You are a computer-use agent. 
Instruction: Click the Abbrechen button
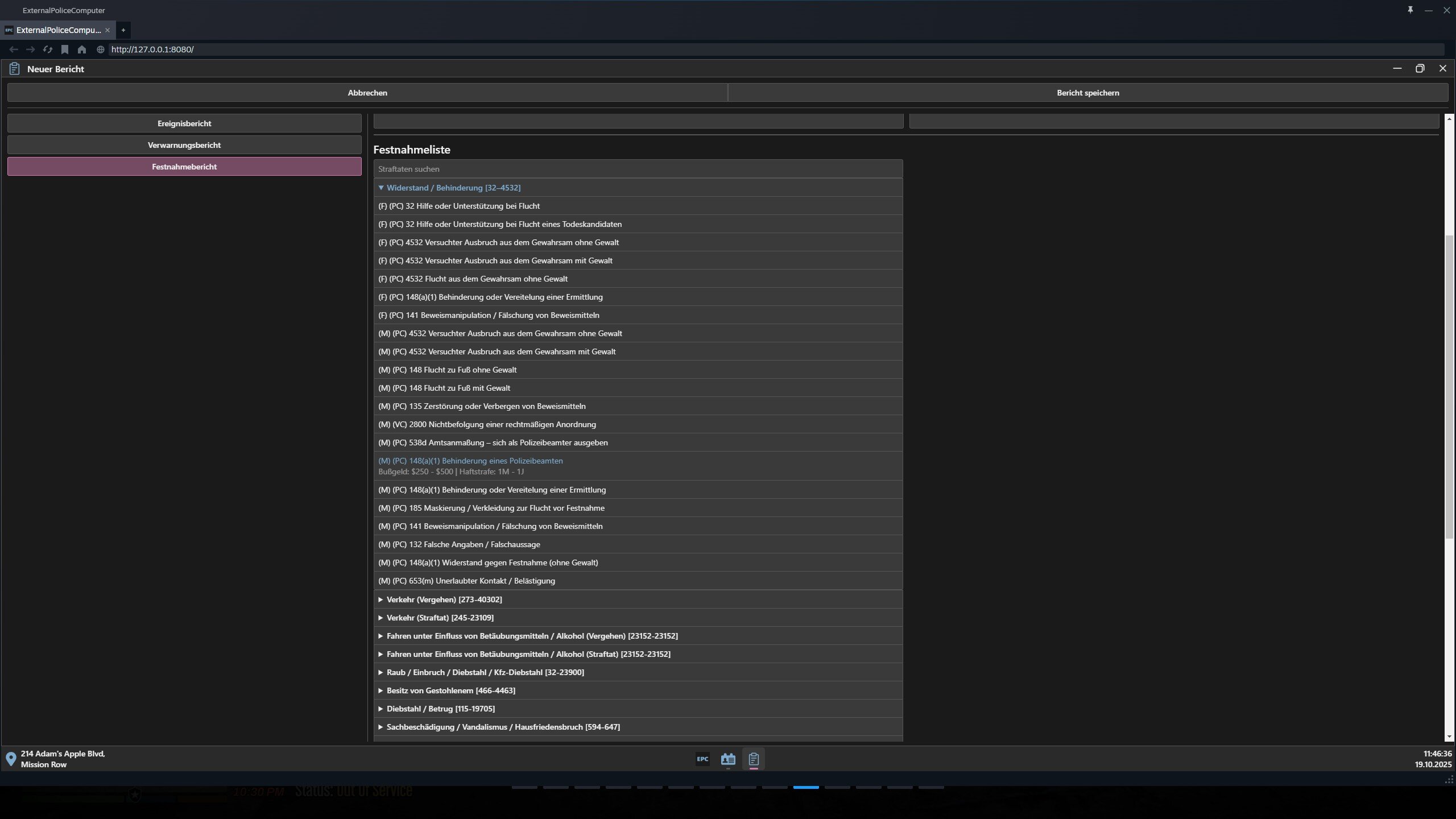pyautogui.click(x=367, y=93)
